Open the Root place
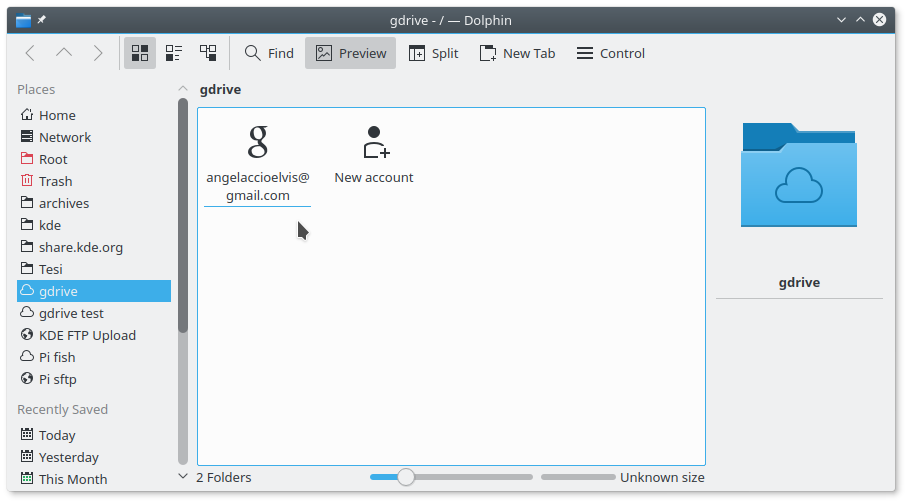This screenshot has height=504, width=908. click(x=94, y=159)
